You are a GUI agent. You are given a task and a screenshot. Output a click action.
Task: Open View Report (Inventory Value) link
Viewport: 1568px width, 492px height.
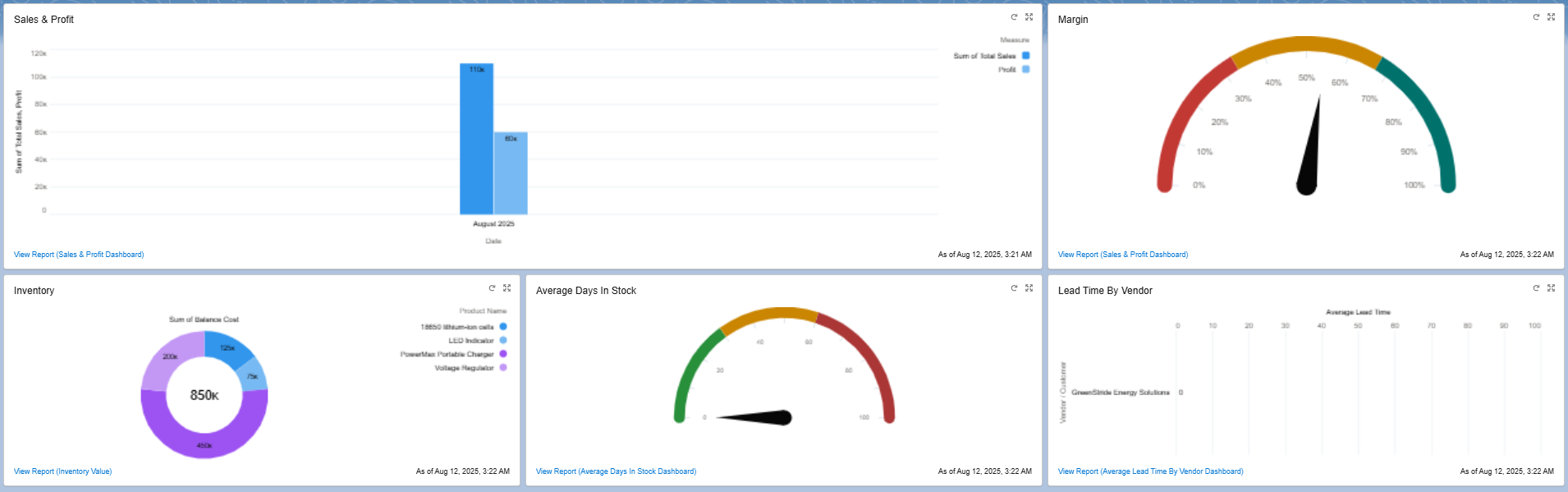[62, 471]
